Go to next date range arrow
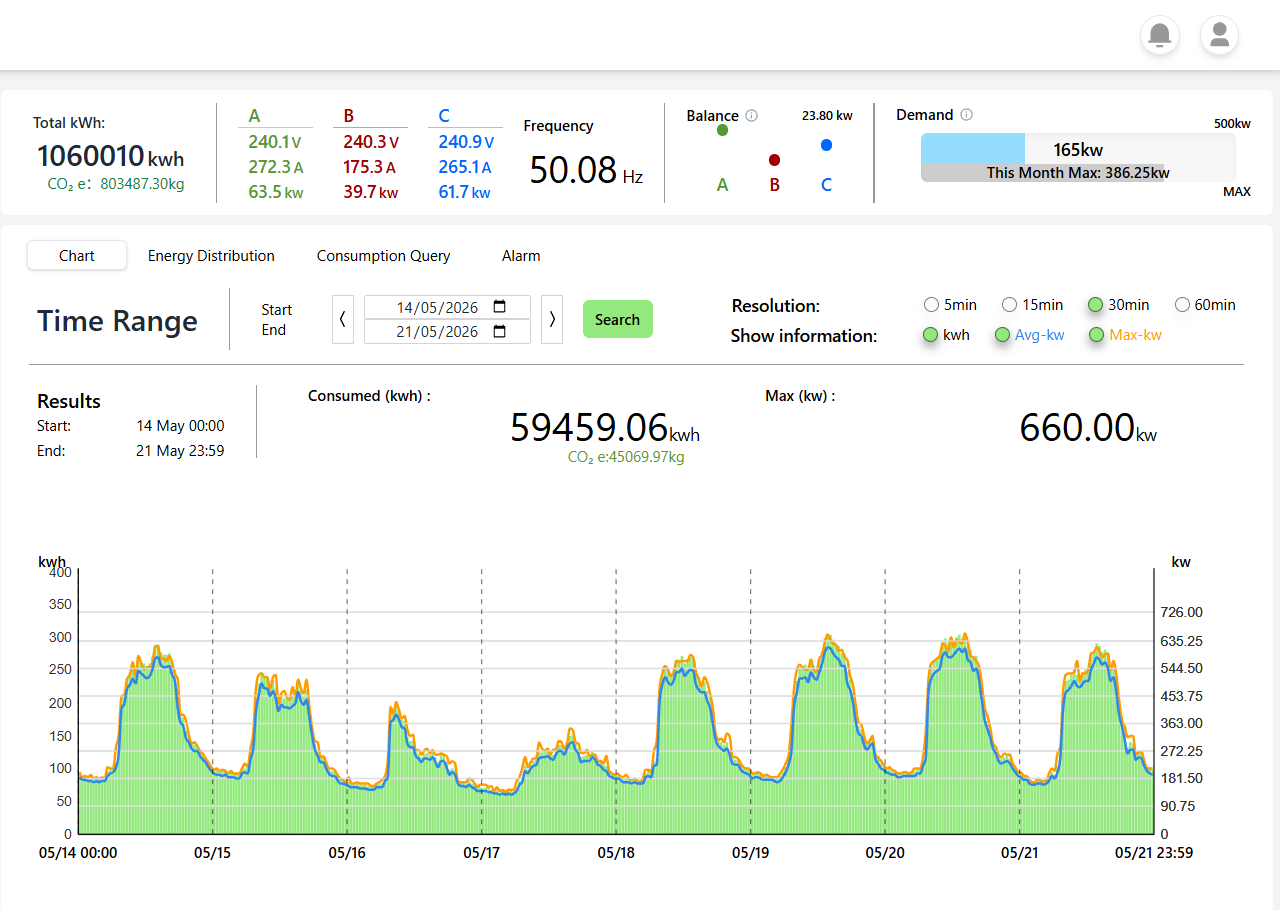The height and width of the screenshot is (910, 1280). [x=552, y=319]
